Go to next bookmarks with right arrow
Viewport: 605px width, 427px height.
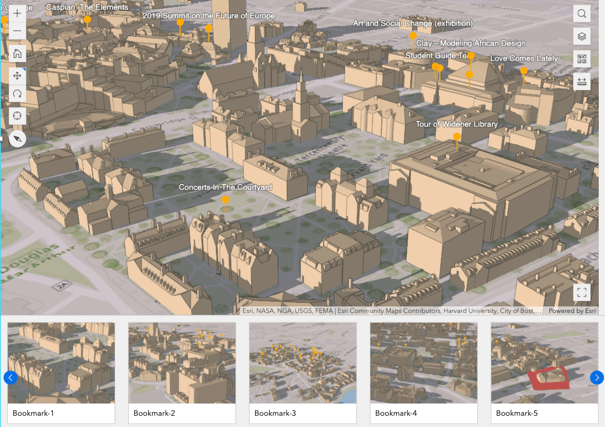point(597,377)
